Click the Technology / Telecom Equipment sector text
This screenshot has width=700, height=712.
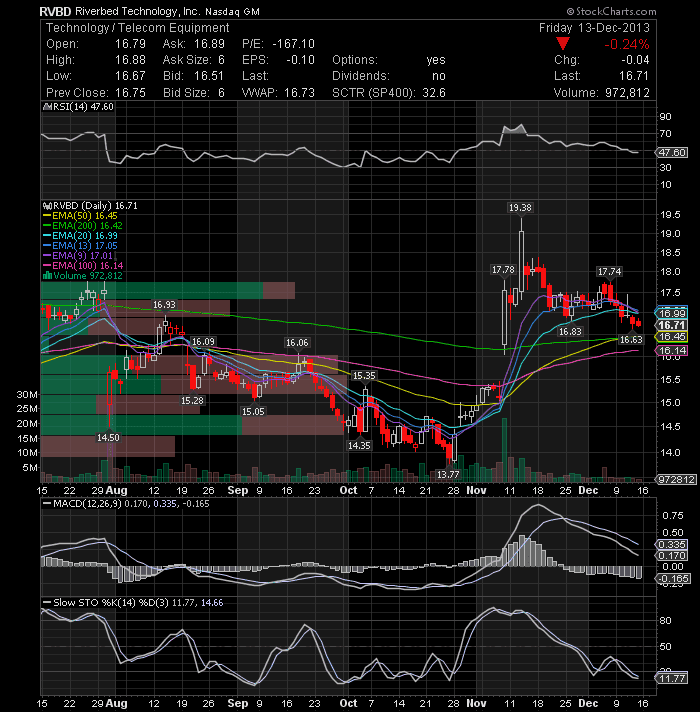pos(138,28)
